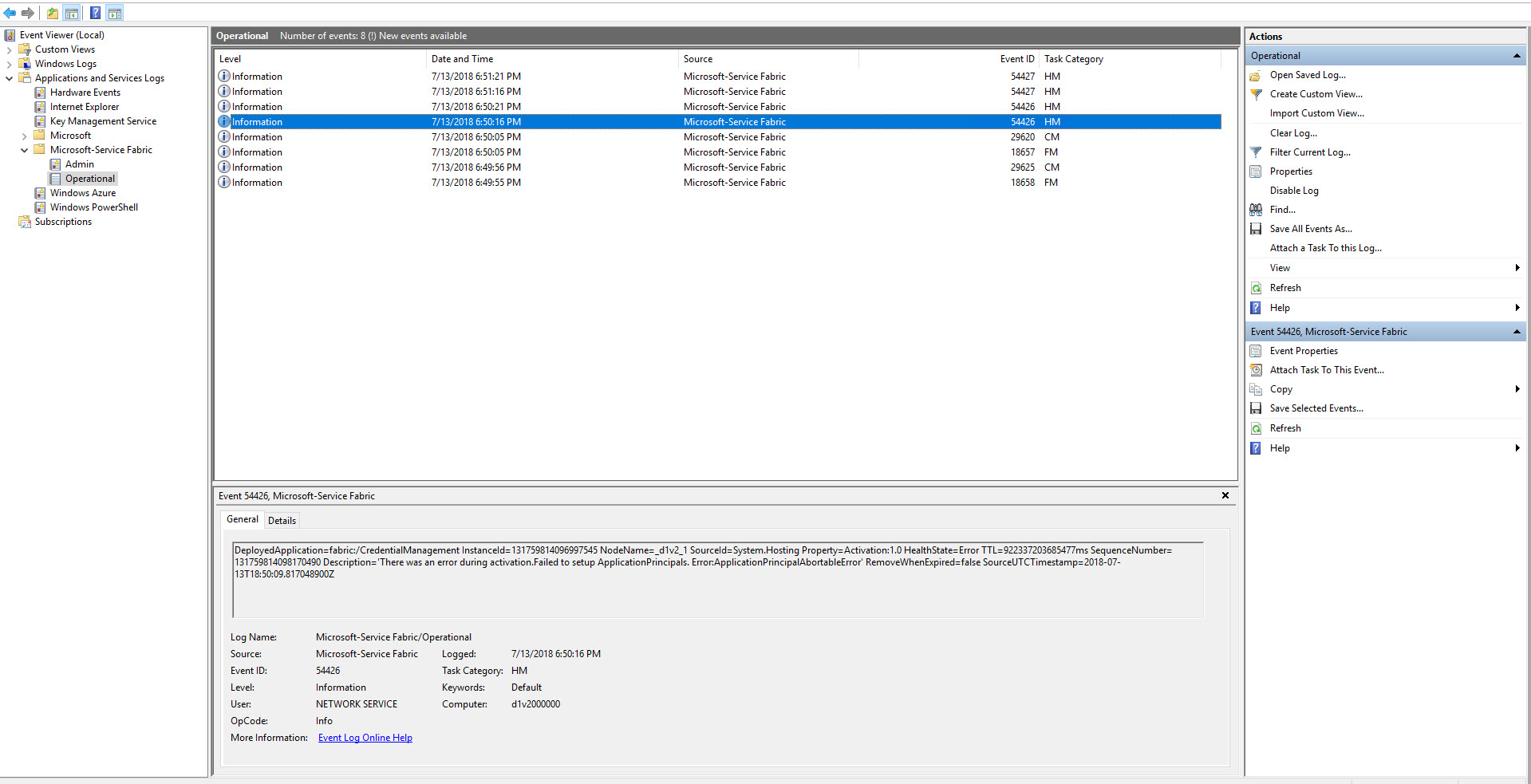The height and width of the screenshot is (784, 1531).
Task: Open Find using the binoculars icon
Action: (1256, 209)
